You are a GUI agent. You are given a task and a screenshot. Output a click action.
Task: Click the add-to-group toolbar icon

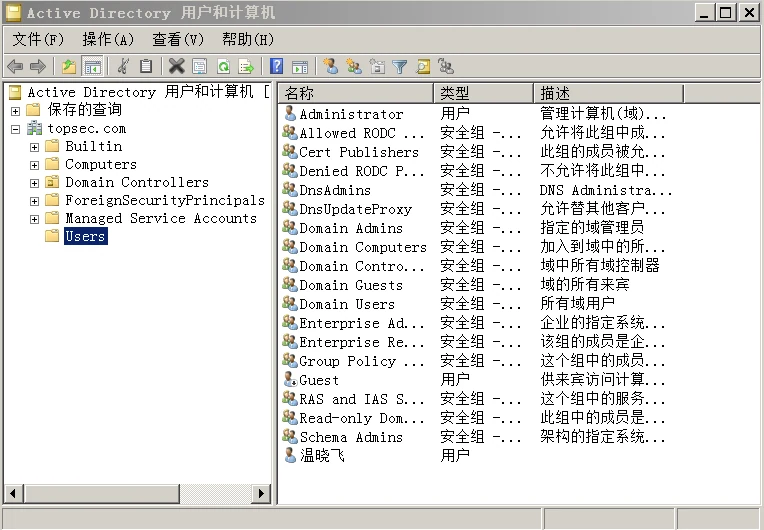point(446,66)
